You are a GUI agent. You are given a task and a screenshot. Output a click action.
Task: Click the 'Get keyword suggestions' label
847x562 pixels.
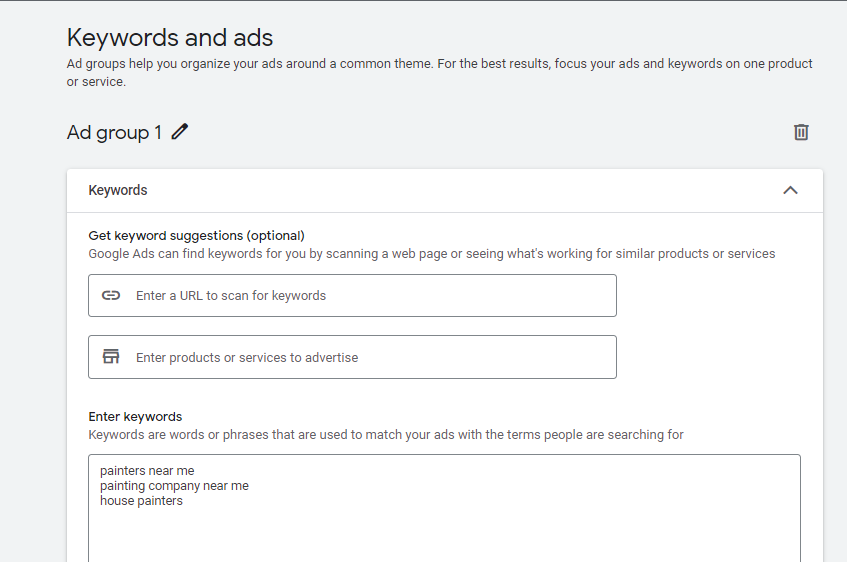click(x=166, y=236)
